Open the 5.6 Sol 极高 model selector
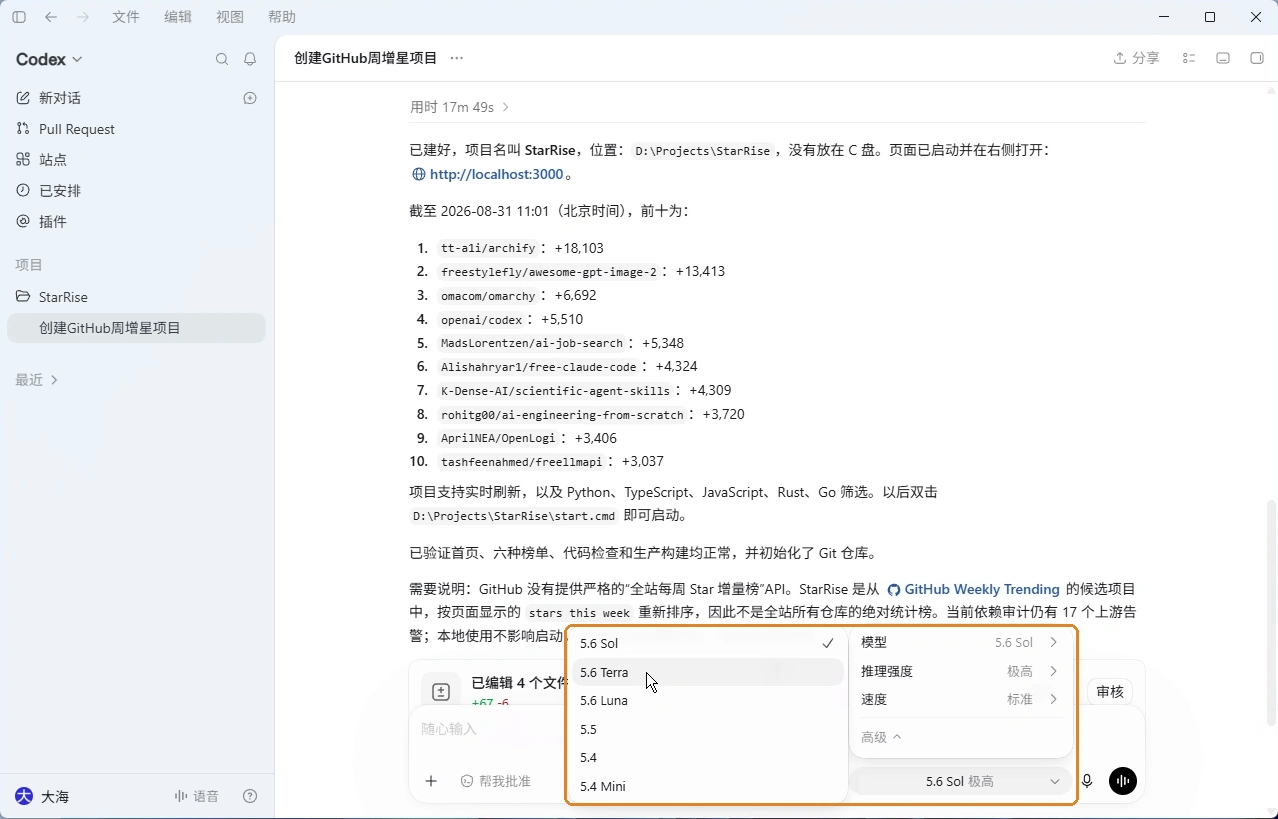This screenshot has width=1278, height=819. point(961,781)
